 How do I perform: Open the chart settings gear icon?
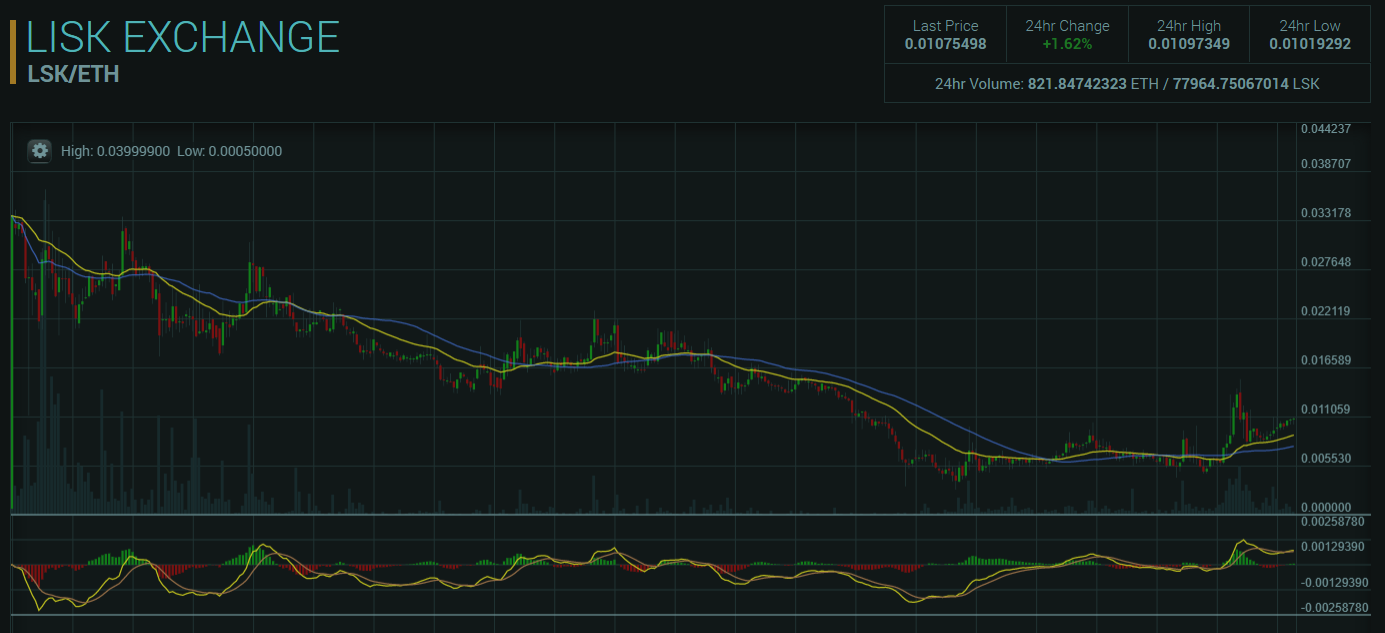point(40,151)
